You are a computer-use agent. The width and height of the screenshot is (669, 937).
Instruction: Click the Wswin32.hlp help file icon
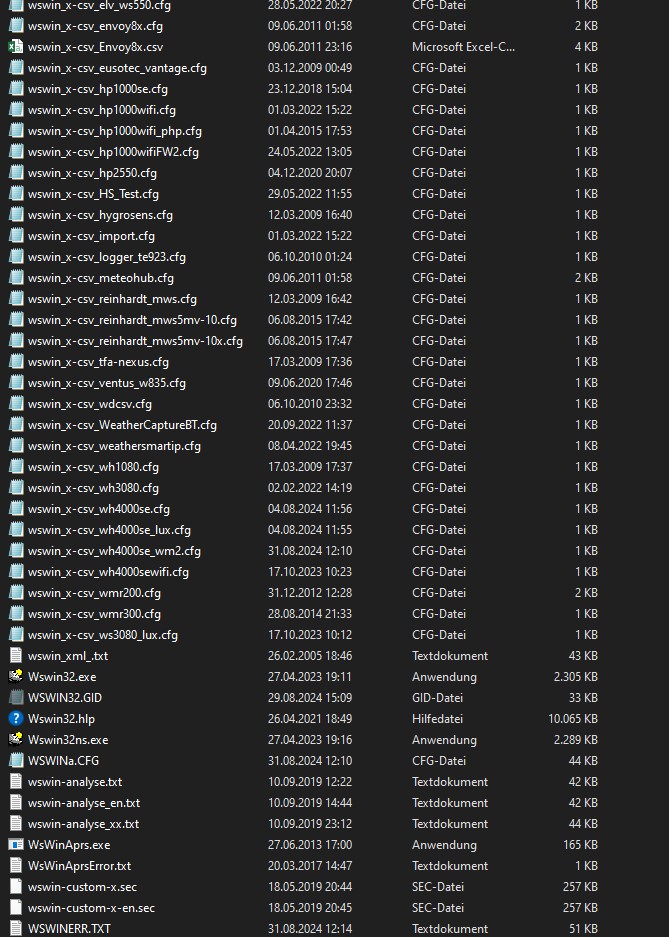[16, 719]
